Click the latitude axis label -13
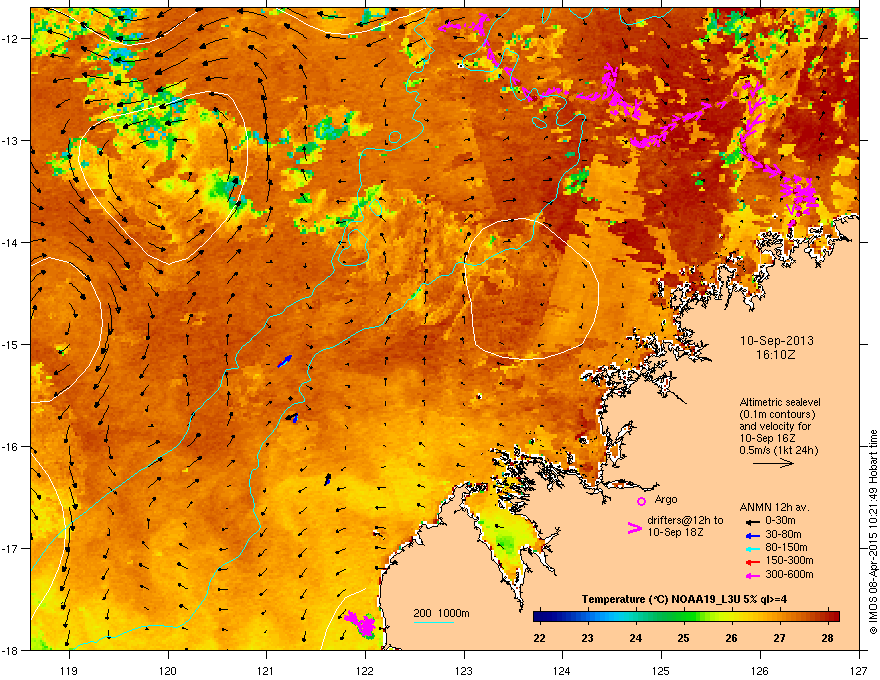The image size is (880, 680). 10,140
